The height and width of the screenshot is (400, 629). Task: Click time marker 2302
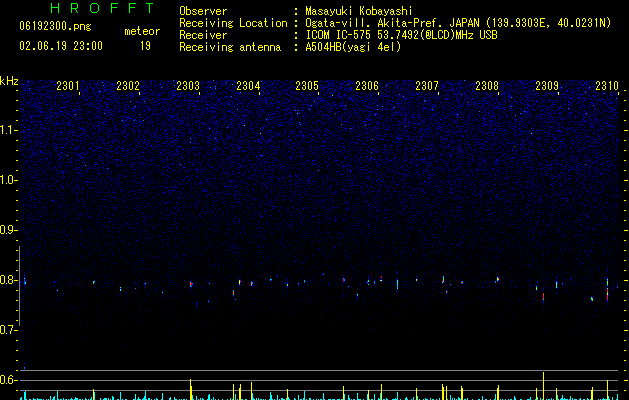(x=128, y=86)
